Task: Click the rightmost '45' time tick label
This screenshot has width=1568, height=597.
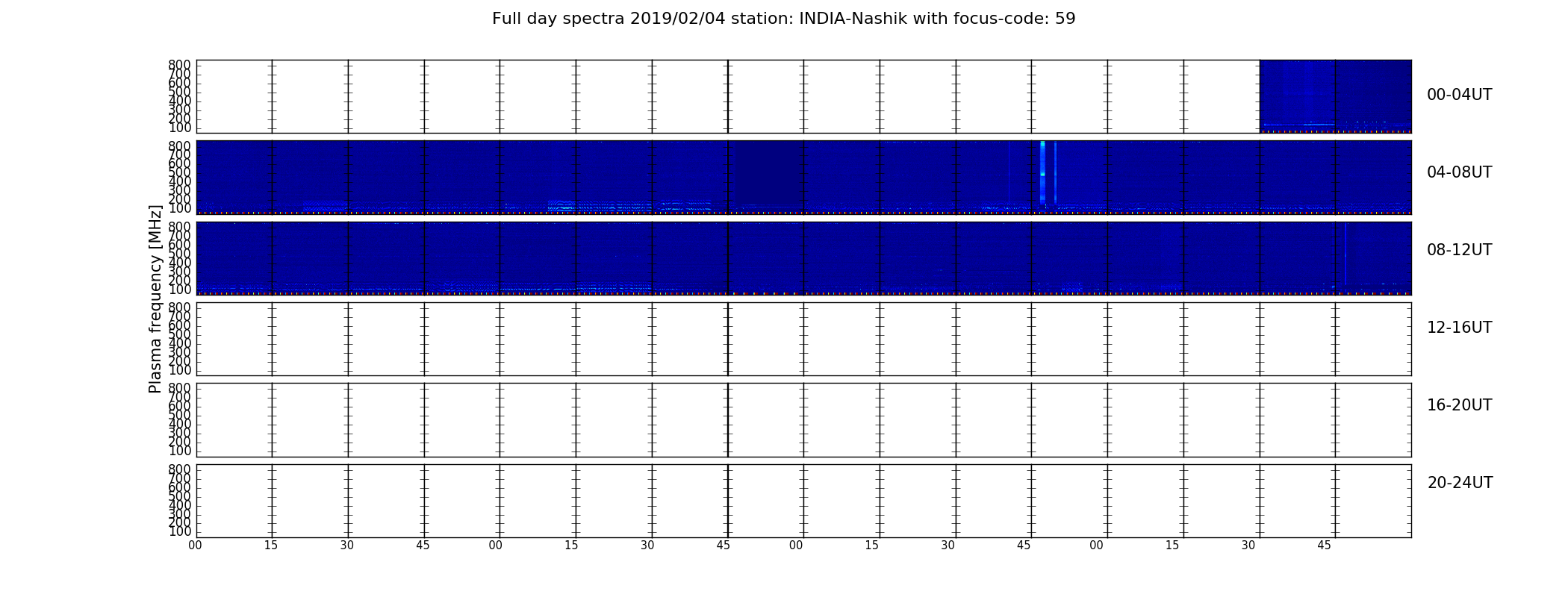Action: pyautogui.click(x=1324, y=546)
